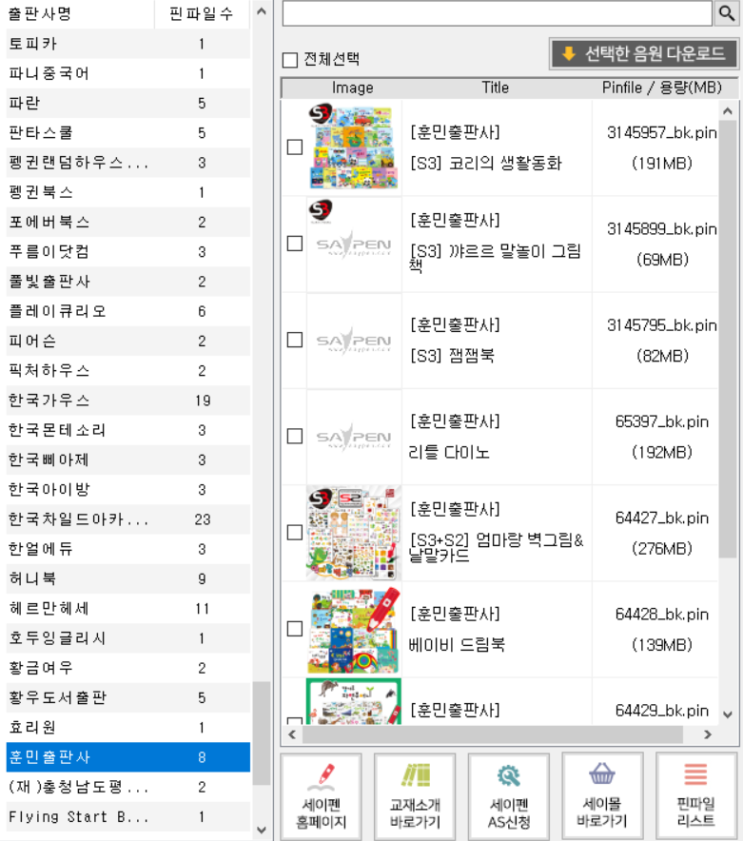Click book list horizontal scroll left arrow

[x=292, y=734]
